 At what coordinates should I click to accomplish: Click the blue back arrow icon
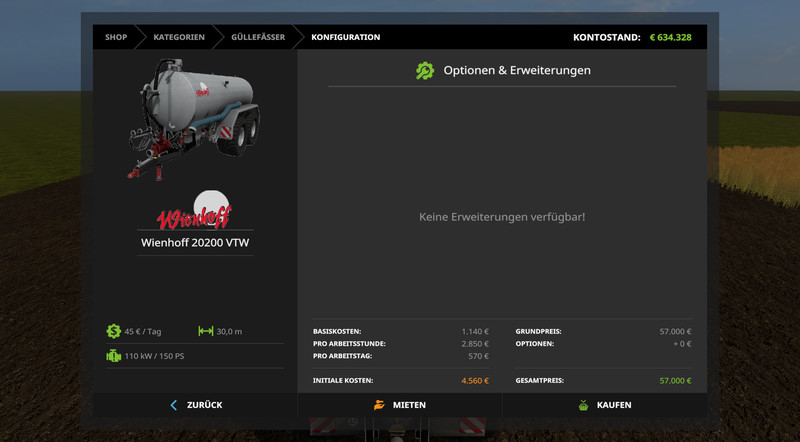click(174, 405)
